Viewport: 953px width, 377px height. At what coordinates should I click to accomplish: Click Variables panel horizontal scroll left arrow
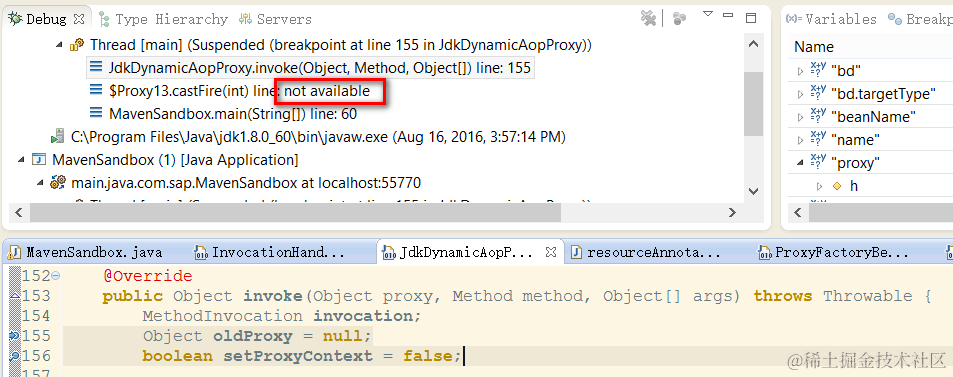[x=797, y=212]
